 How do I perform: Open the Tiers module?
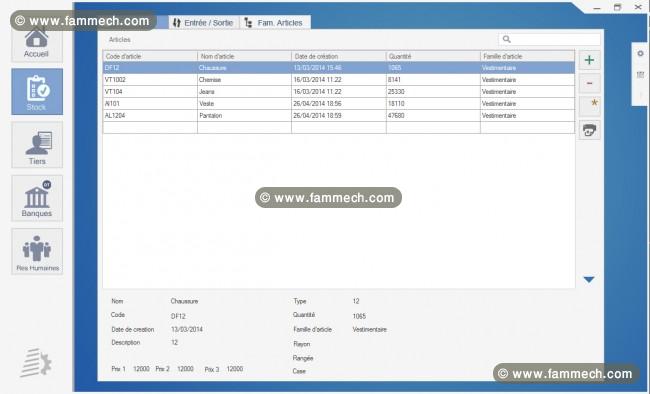[x=37, y=145]
